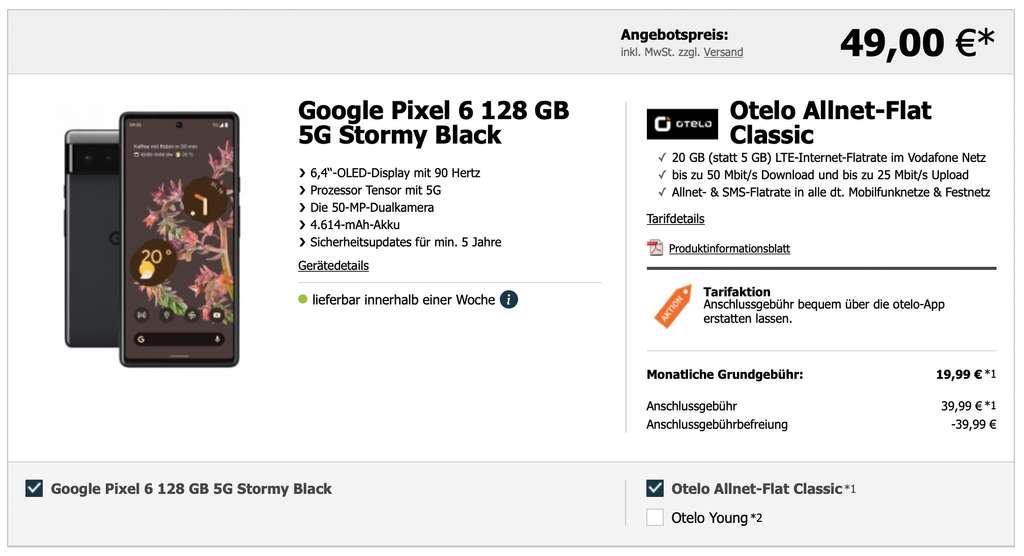
Task: Click the Google Pixel 6 phone image
Action: [153, 238]
